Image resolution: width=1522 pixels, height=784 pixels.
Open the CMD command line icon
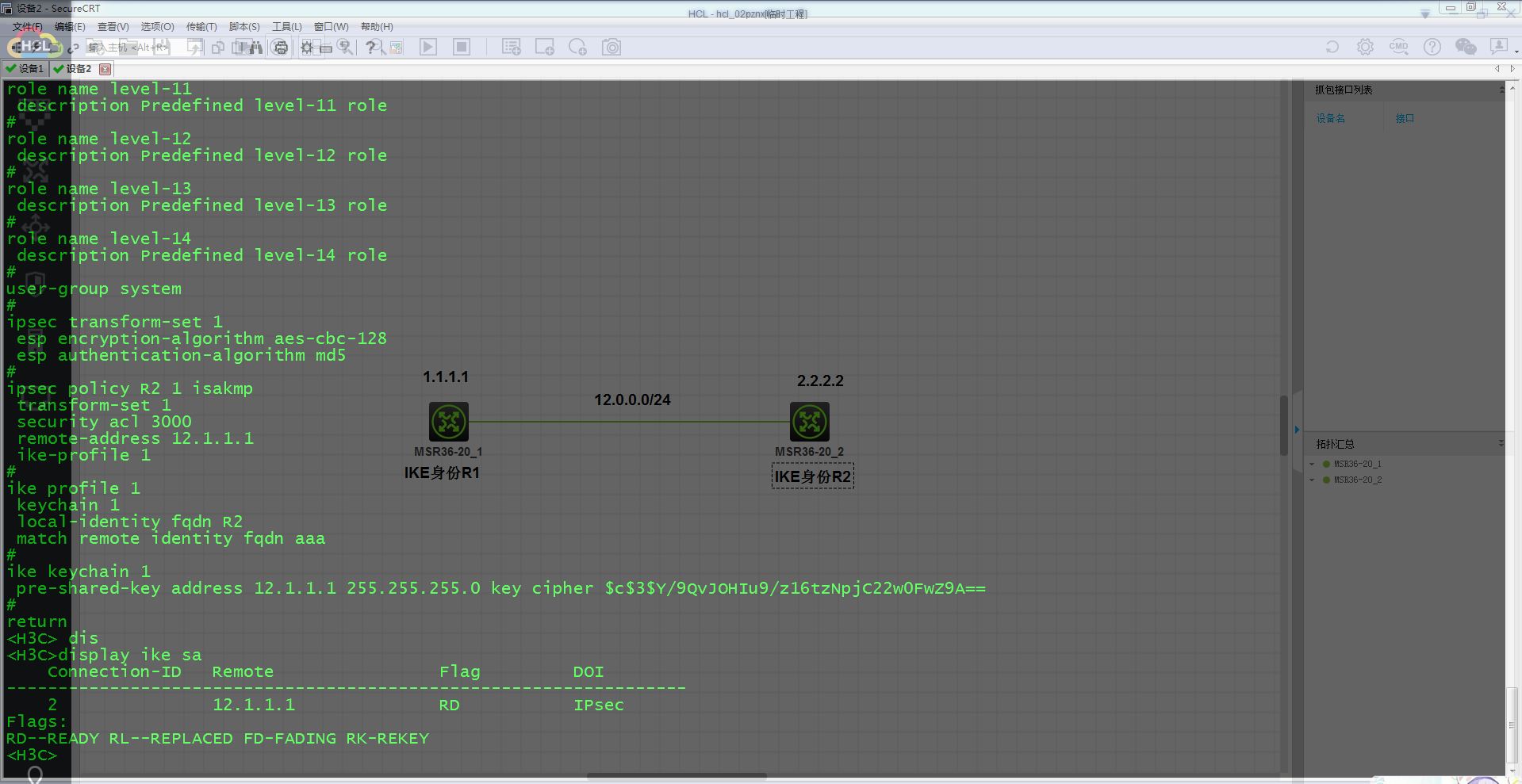(x=1398, y=48)
